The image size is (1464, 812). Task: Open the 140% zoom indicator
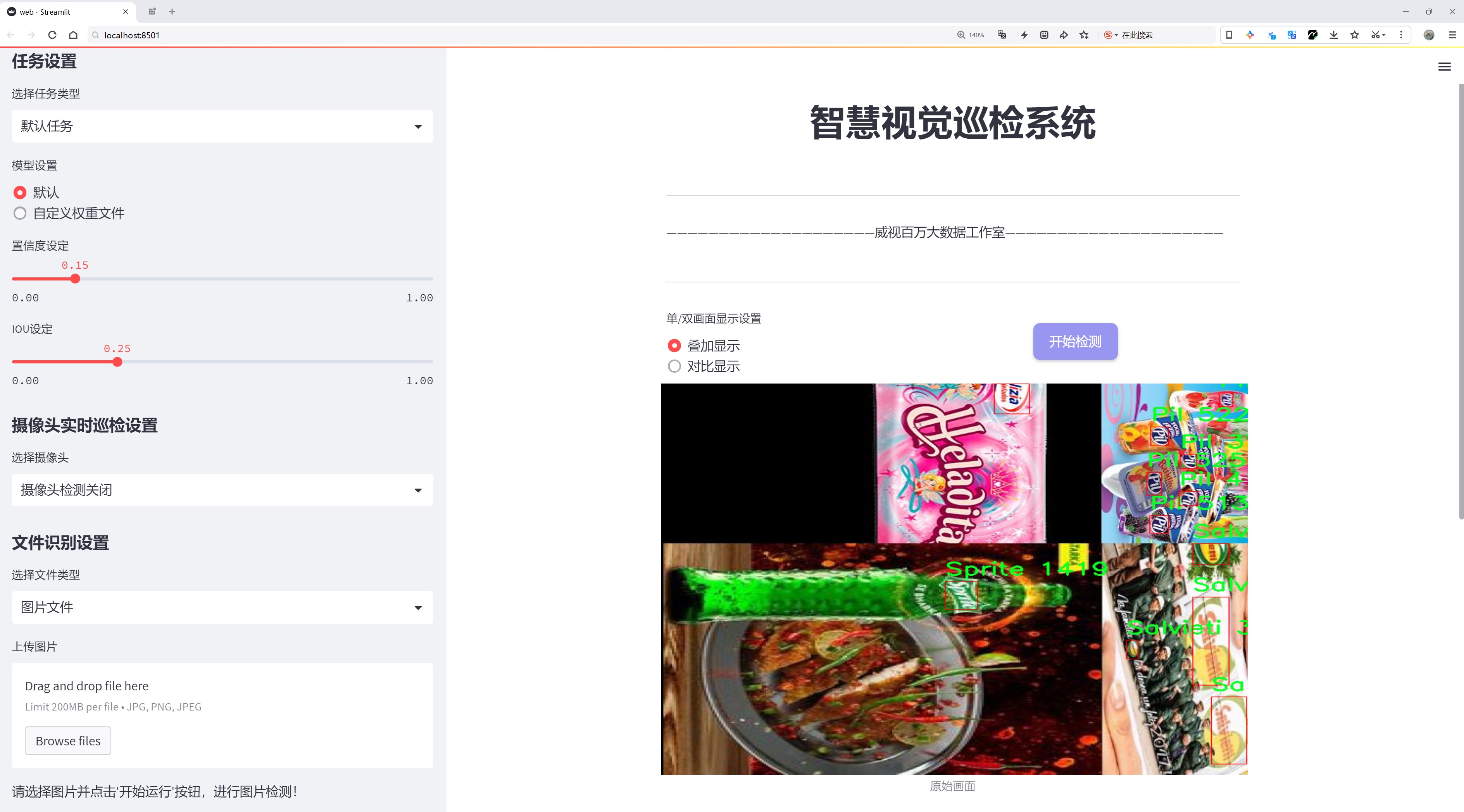coord(971,35)
